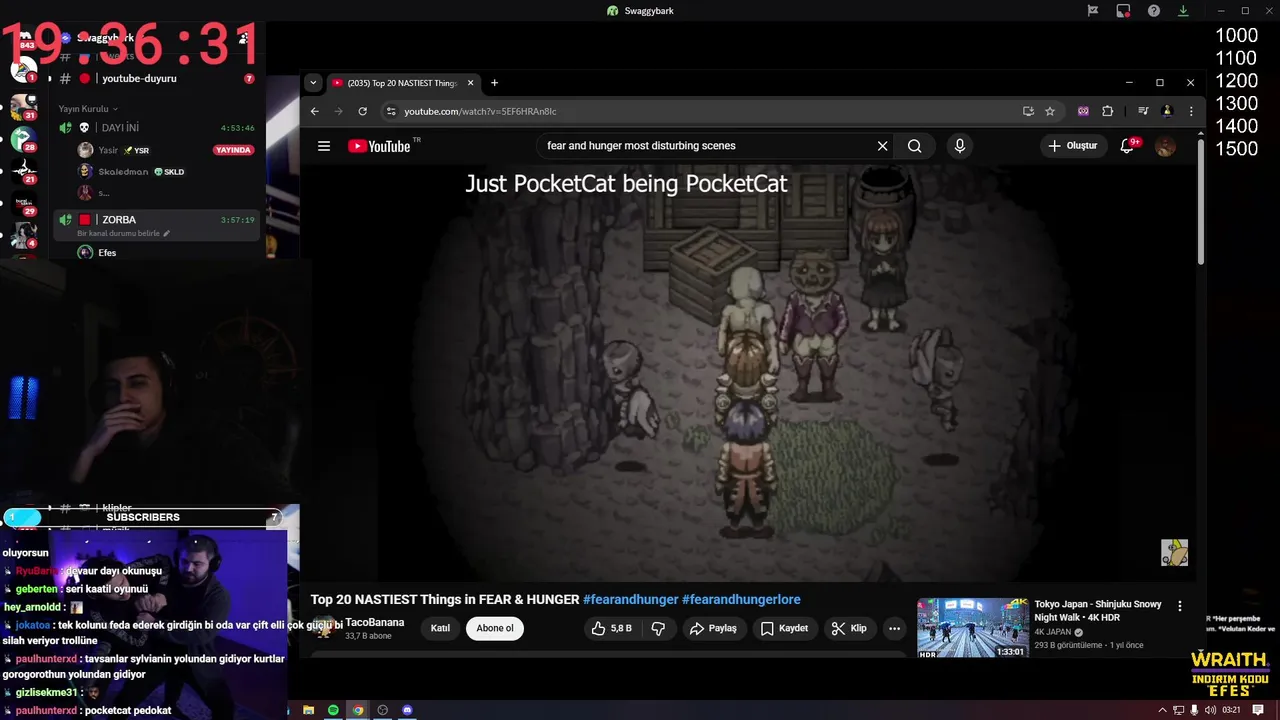Open the YouTube account avatar menu
Image resolution: width=1280 pixels, height=720 pixels.
tap(1165, 146)
